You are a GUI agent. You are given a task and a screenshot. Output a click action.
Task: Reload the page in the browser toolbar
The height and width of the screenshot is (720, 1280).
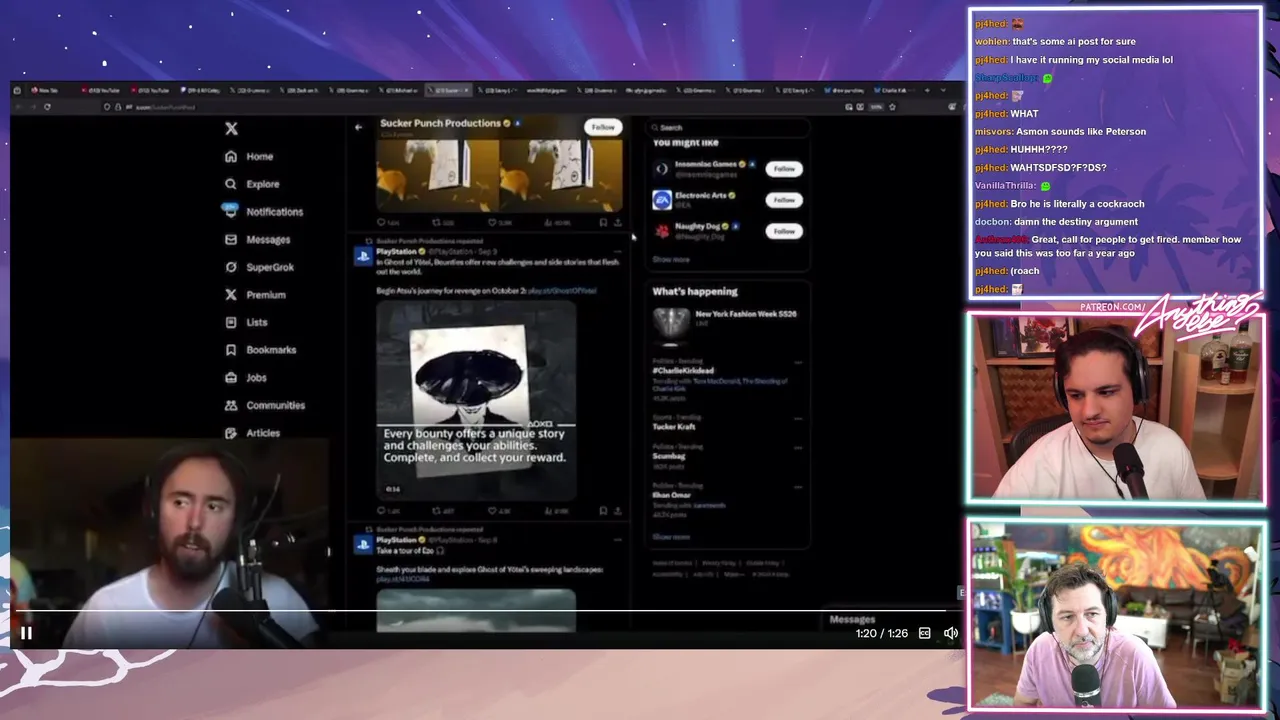47,107
